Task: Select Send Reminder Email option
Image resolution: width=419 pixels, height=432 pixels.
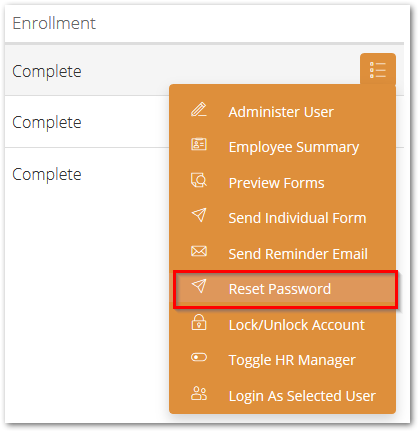Action: click(298, 254)
